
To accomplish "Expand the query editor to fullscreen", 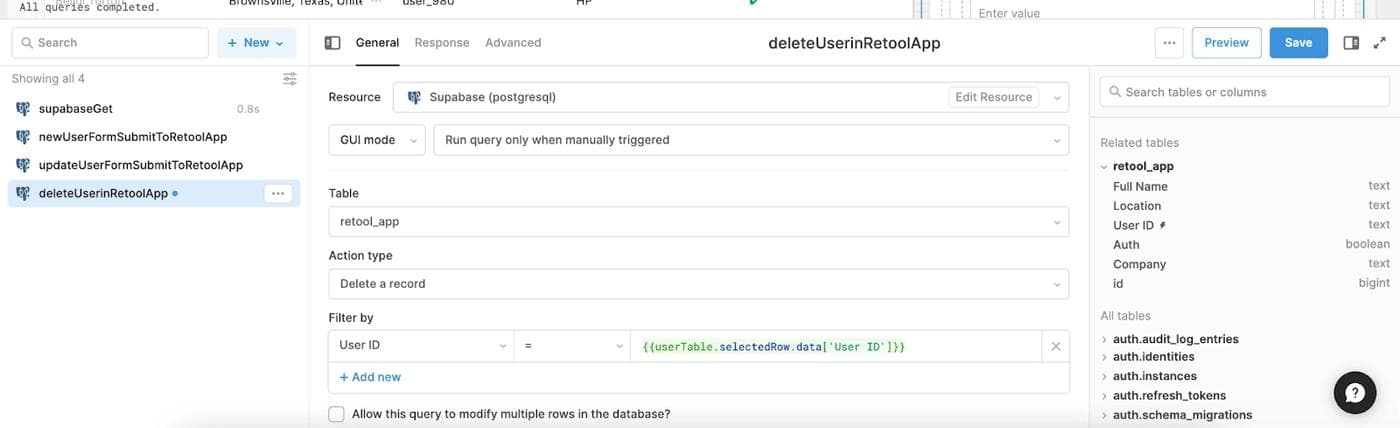I will pyautogui.click(x=1380, y=43).
